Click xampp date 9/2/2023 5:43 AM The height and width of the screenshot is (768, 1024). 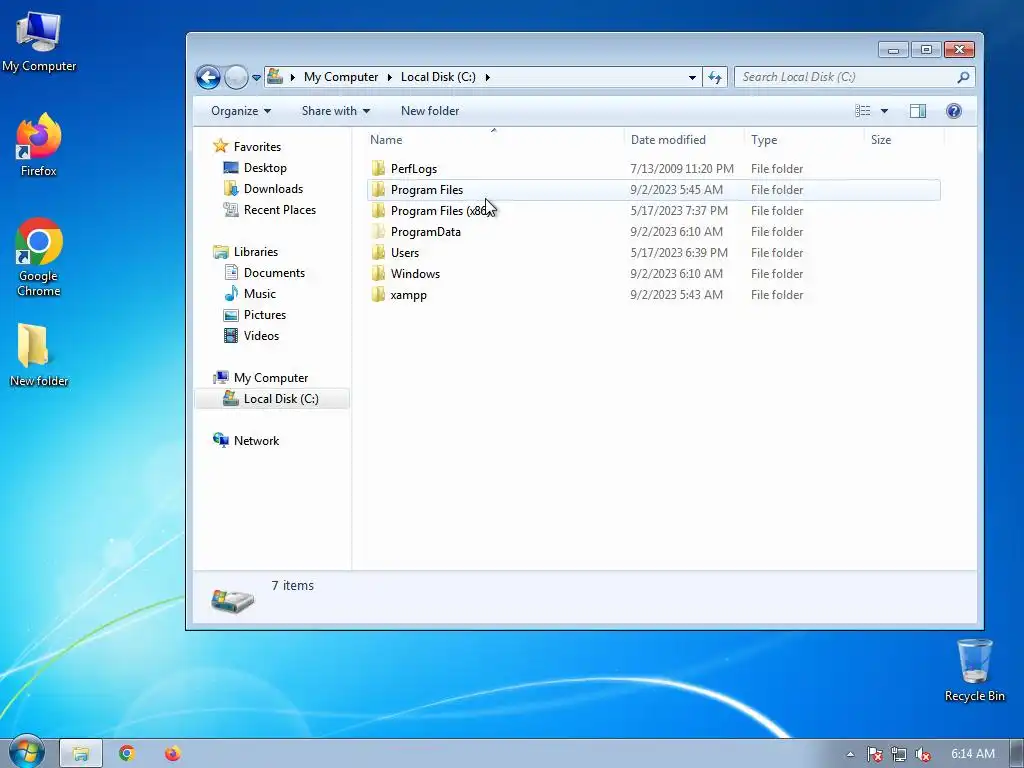677,295
